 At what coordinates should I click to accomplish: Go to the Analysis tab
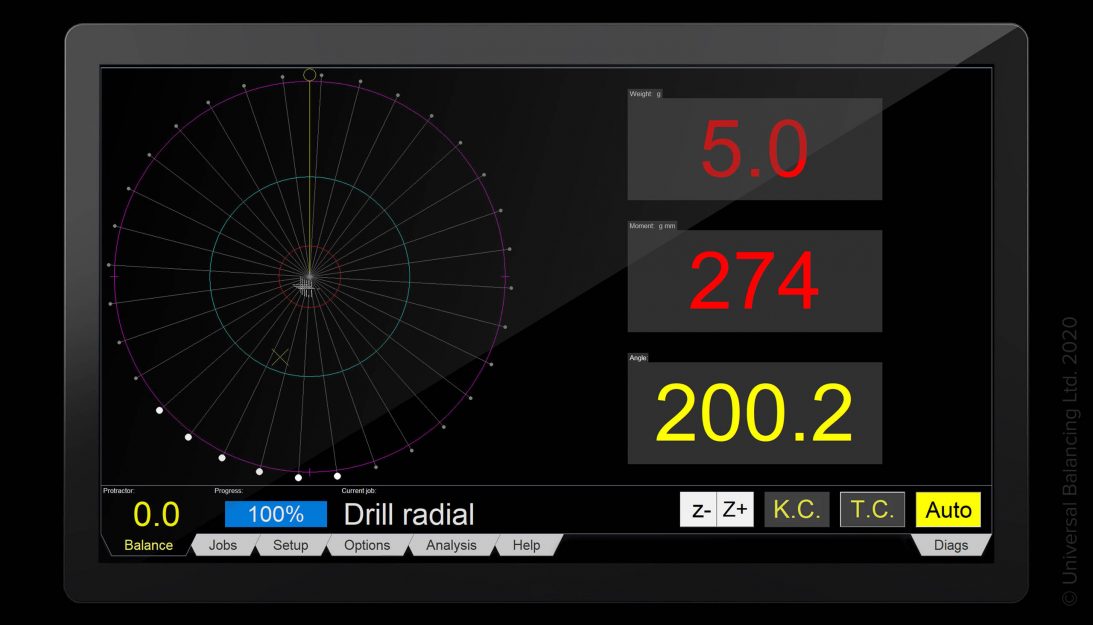[x=451, y=545]
